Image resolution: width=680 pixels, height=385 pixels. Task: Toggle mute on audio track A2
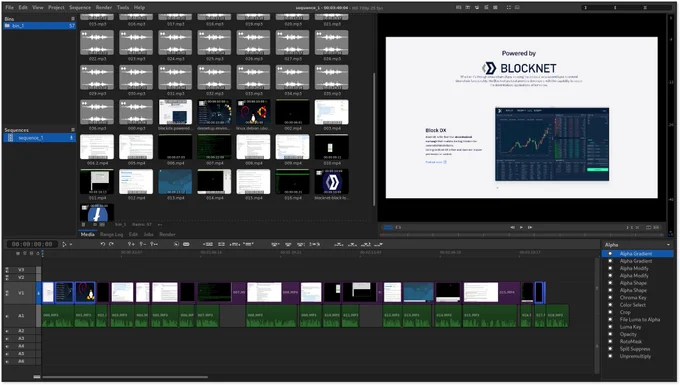click(x=7, y=331)
